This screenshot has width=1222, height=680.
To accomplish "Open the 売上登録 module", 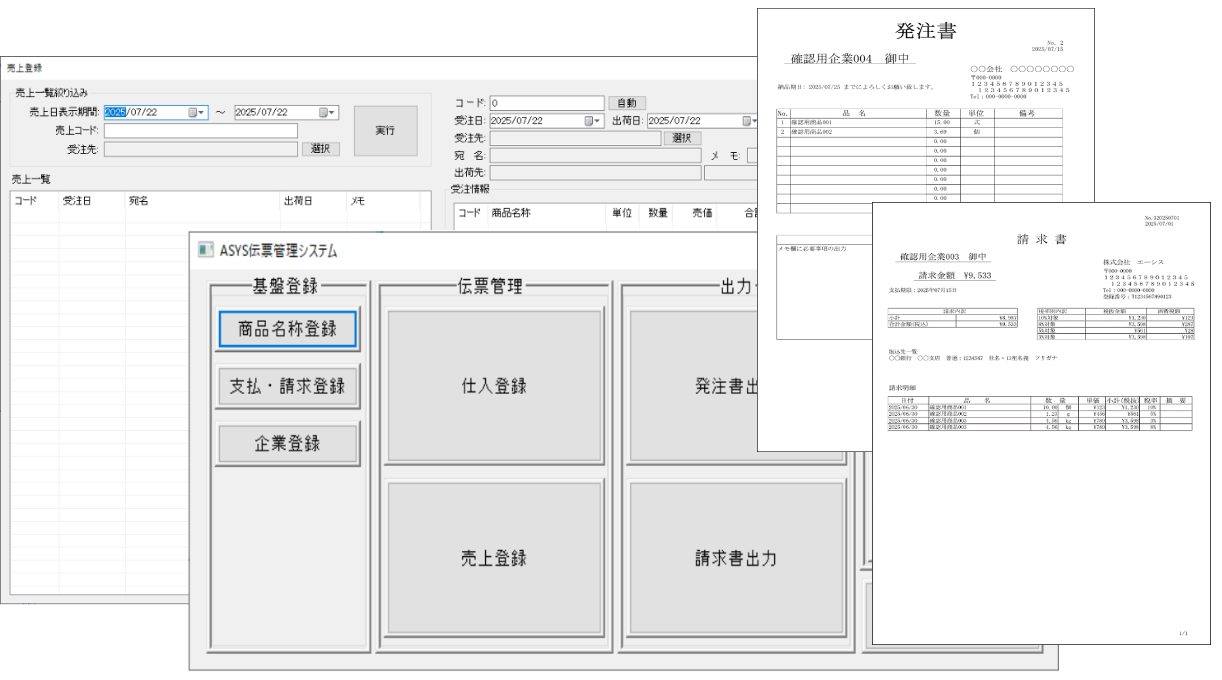I will [x=494, y=558].
